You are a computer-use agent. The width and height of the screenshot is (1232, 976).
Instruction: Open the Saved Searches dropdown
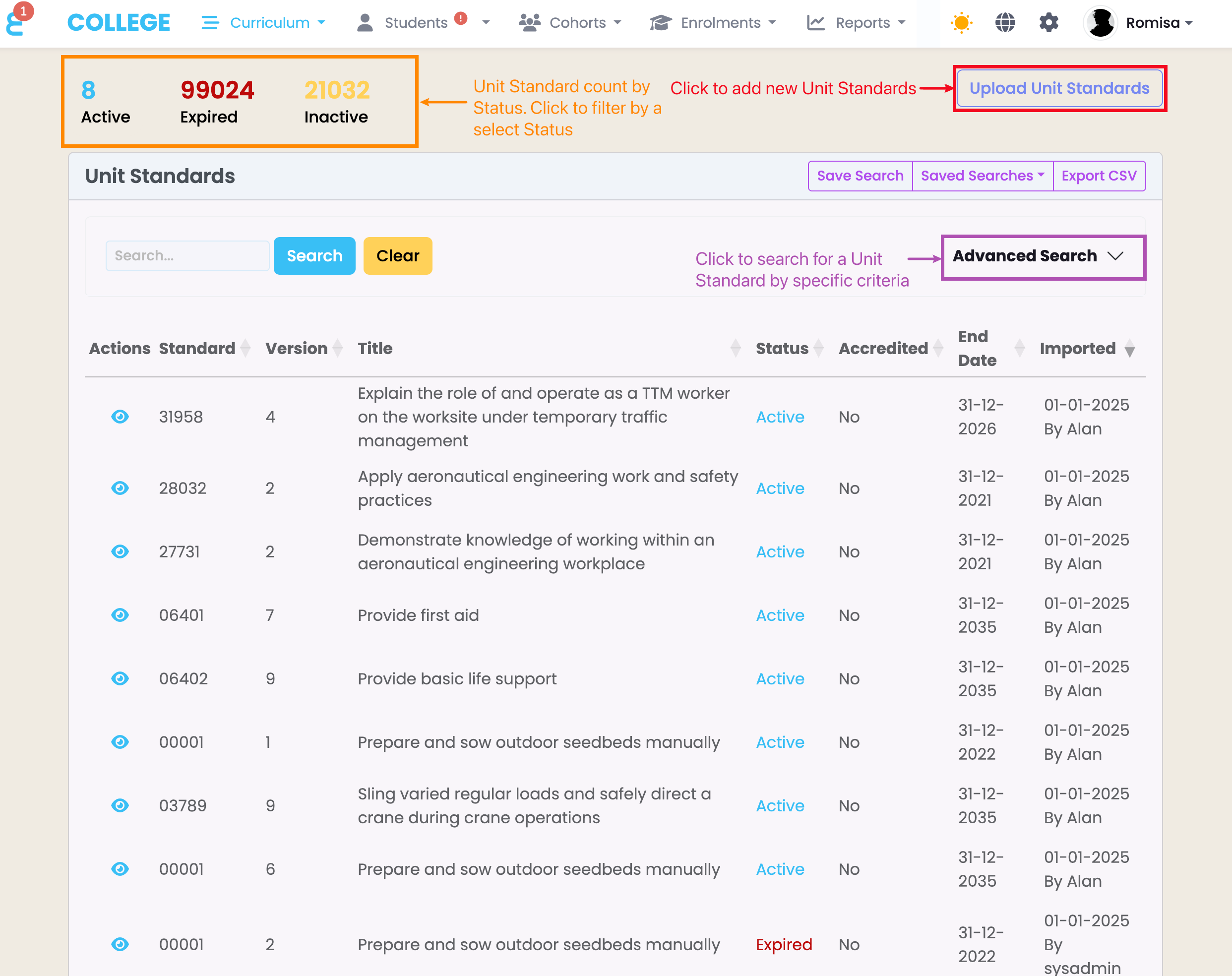point(982,176)
